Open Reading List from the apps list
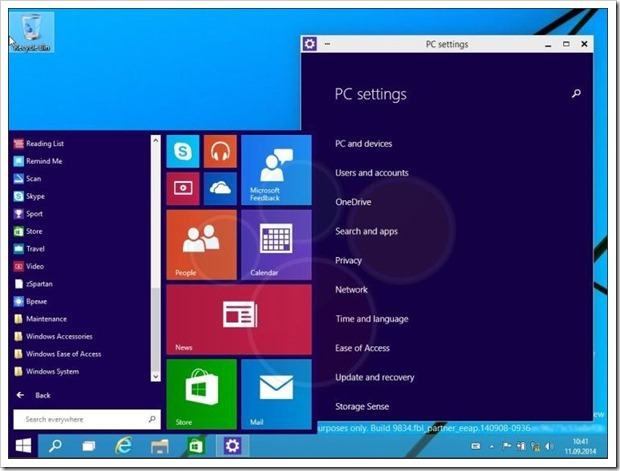Image resolution: width=620 pixels, height=471 pixels. (44, 143)
